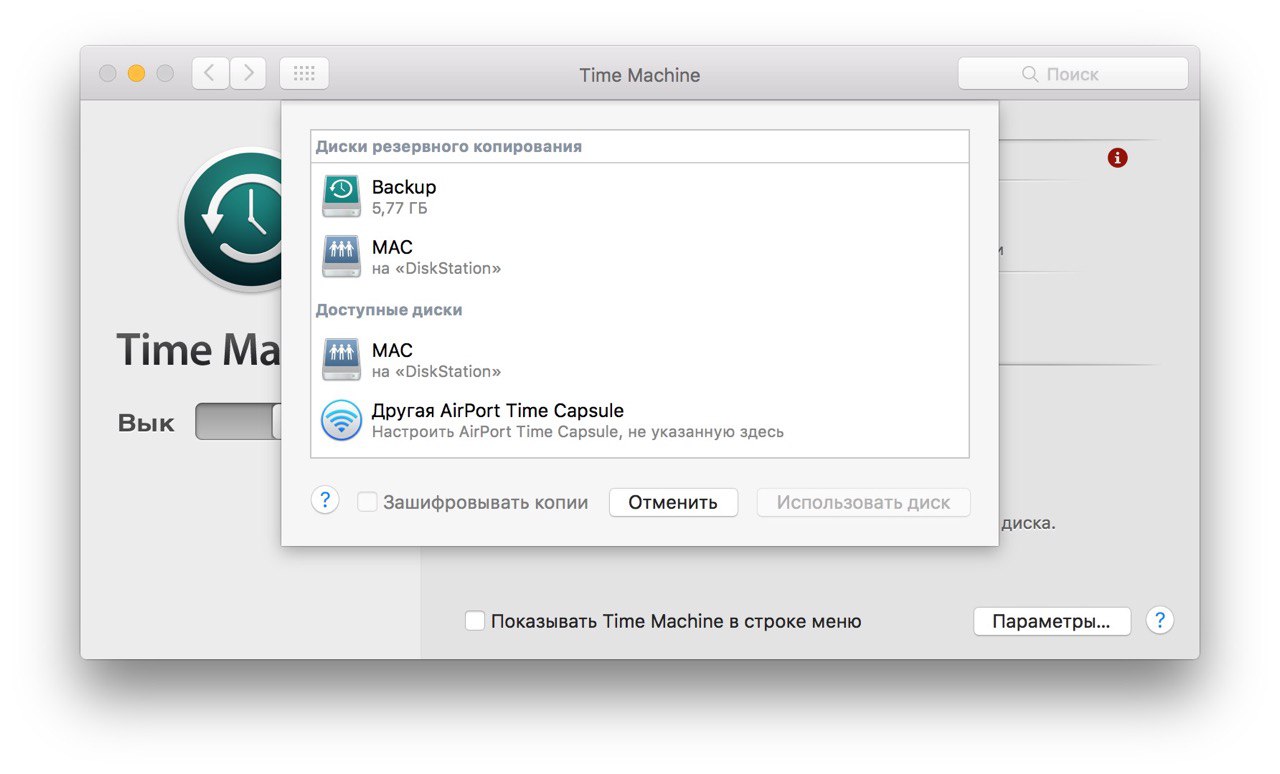Open help with the dialog question mark button
The height and width of the screenshot is (774, 1280).
pyautogui.click(x=325, y=501)
